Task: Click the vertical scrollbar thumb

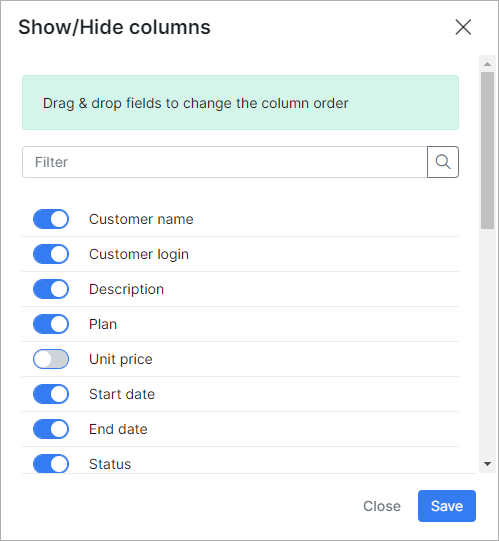Action: tap(487, 150)
